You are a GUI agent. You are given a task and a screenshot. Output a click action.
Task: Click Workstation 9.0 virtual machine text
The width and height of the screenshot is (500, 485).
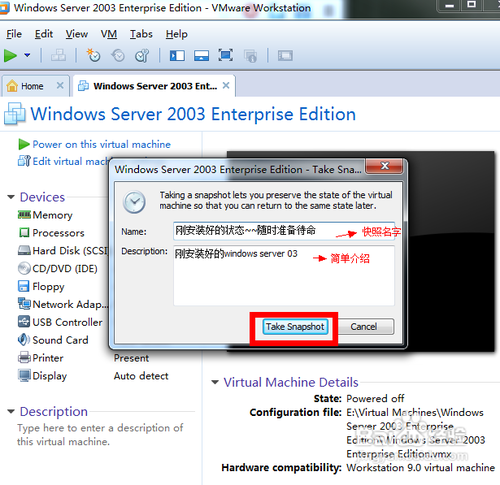pos(421,468)
